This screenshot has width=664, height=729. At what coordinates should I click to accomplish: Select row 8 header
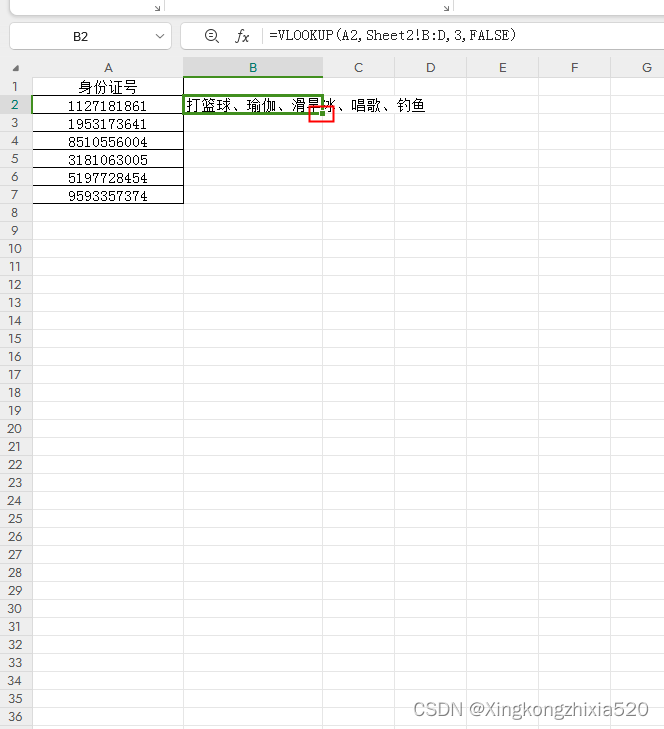click(x=15, y=213)
